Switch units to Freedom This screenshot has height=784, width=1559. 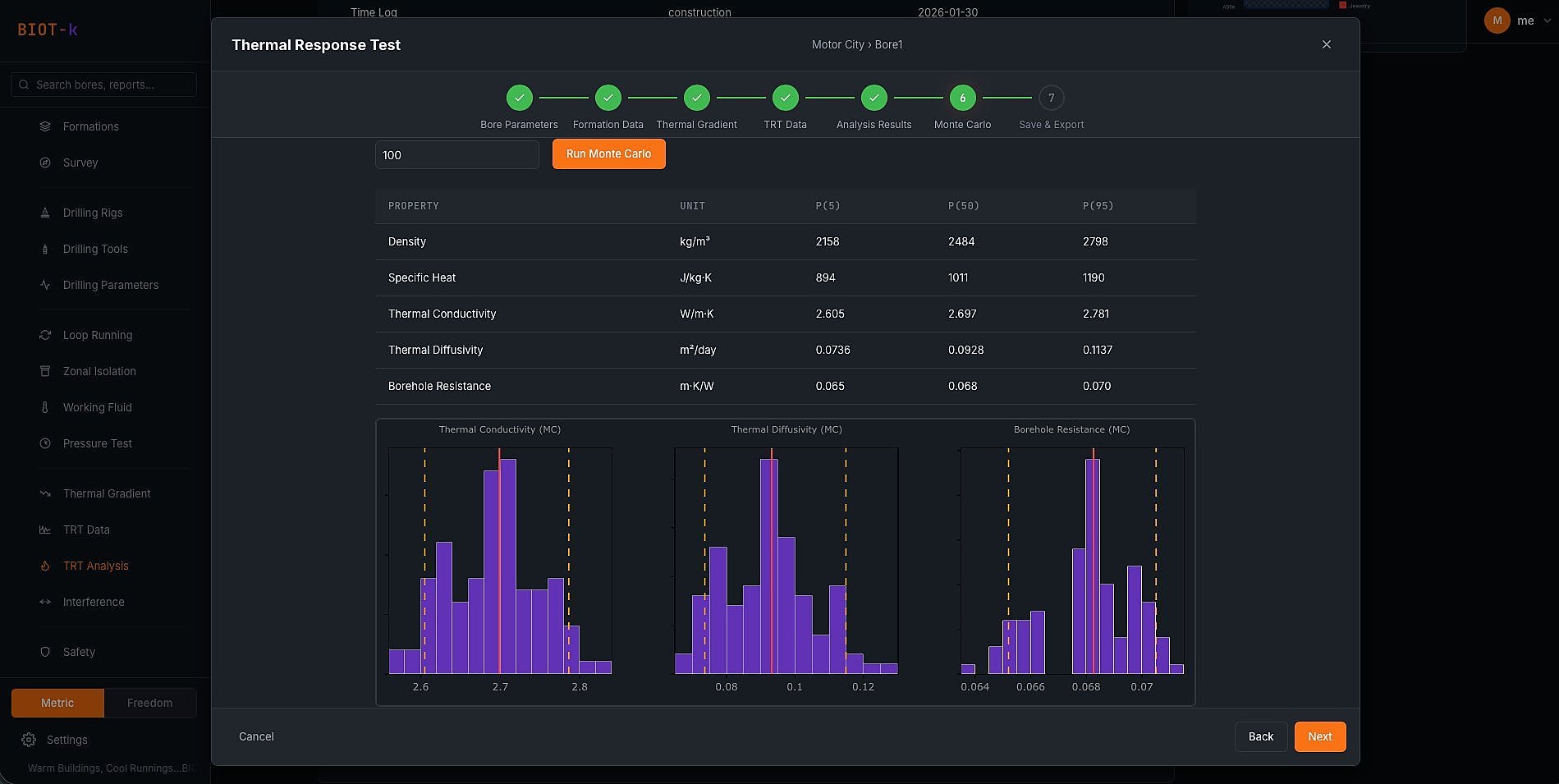149,703
